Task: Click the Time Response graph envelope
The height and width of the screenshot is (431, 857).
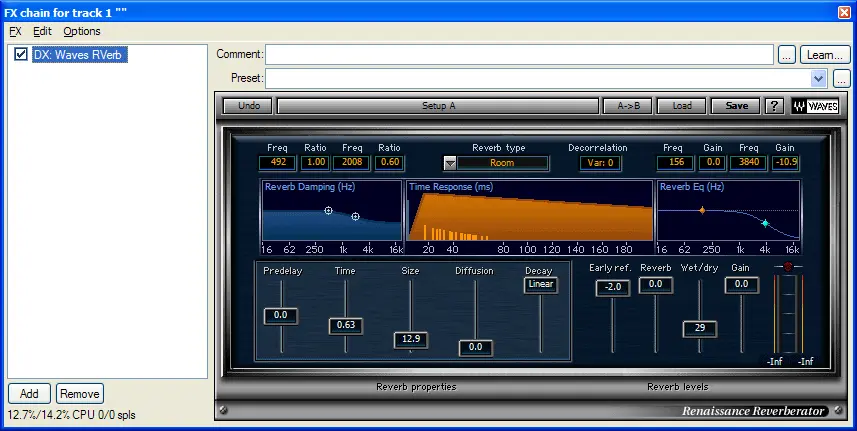Action: [x=530, y=217]
